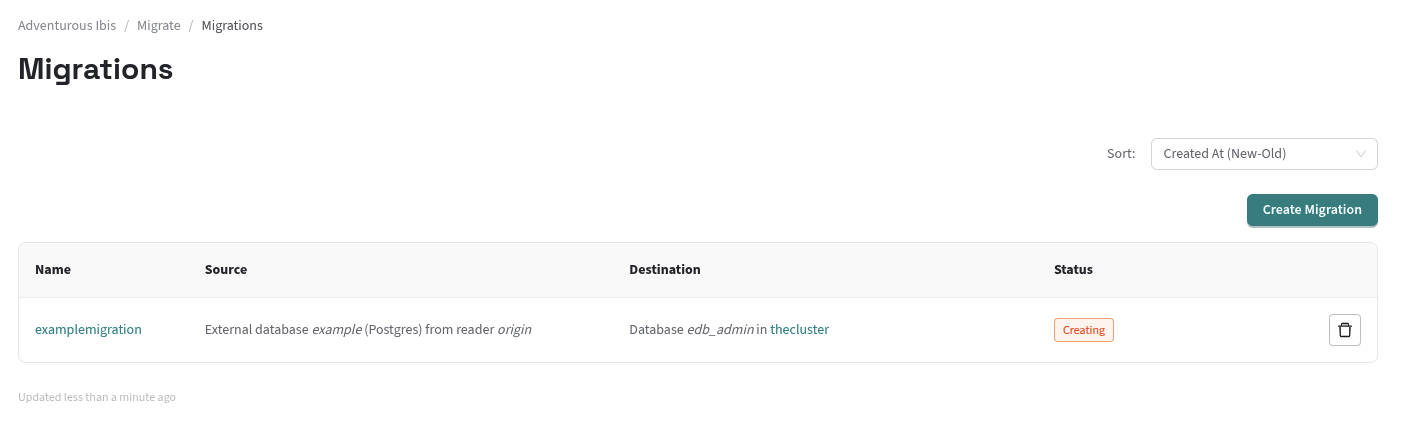Image resolution: width=1407 pixels, height=428 pixels.
Task: Click the edb_admin database name text
Action: pos(719,329)
